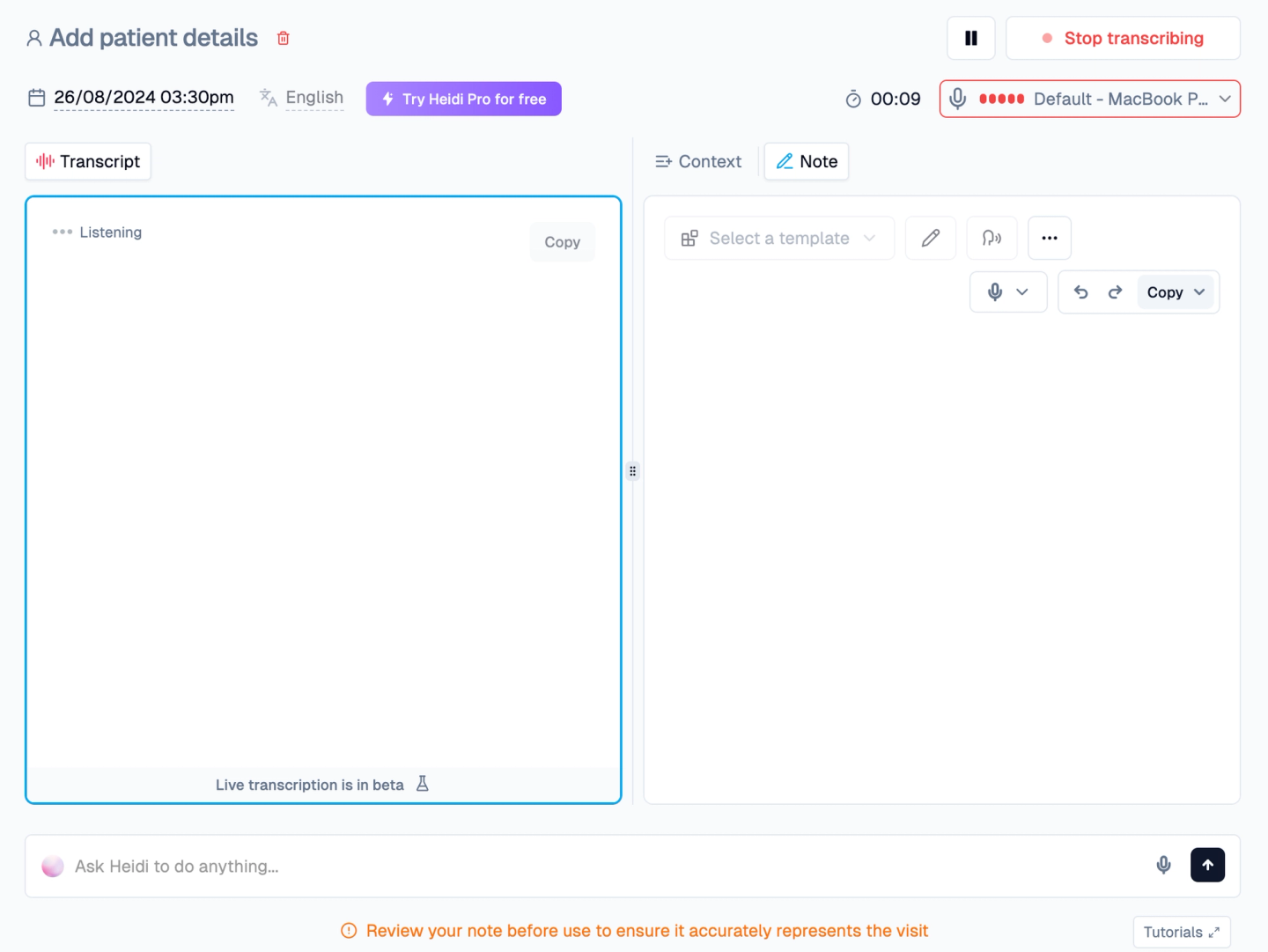Click the patient person icon
The image size is (1268, 952).
(x=34, y=38)
